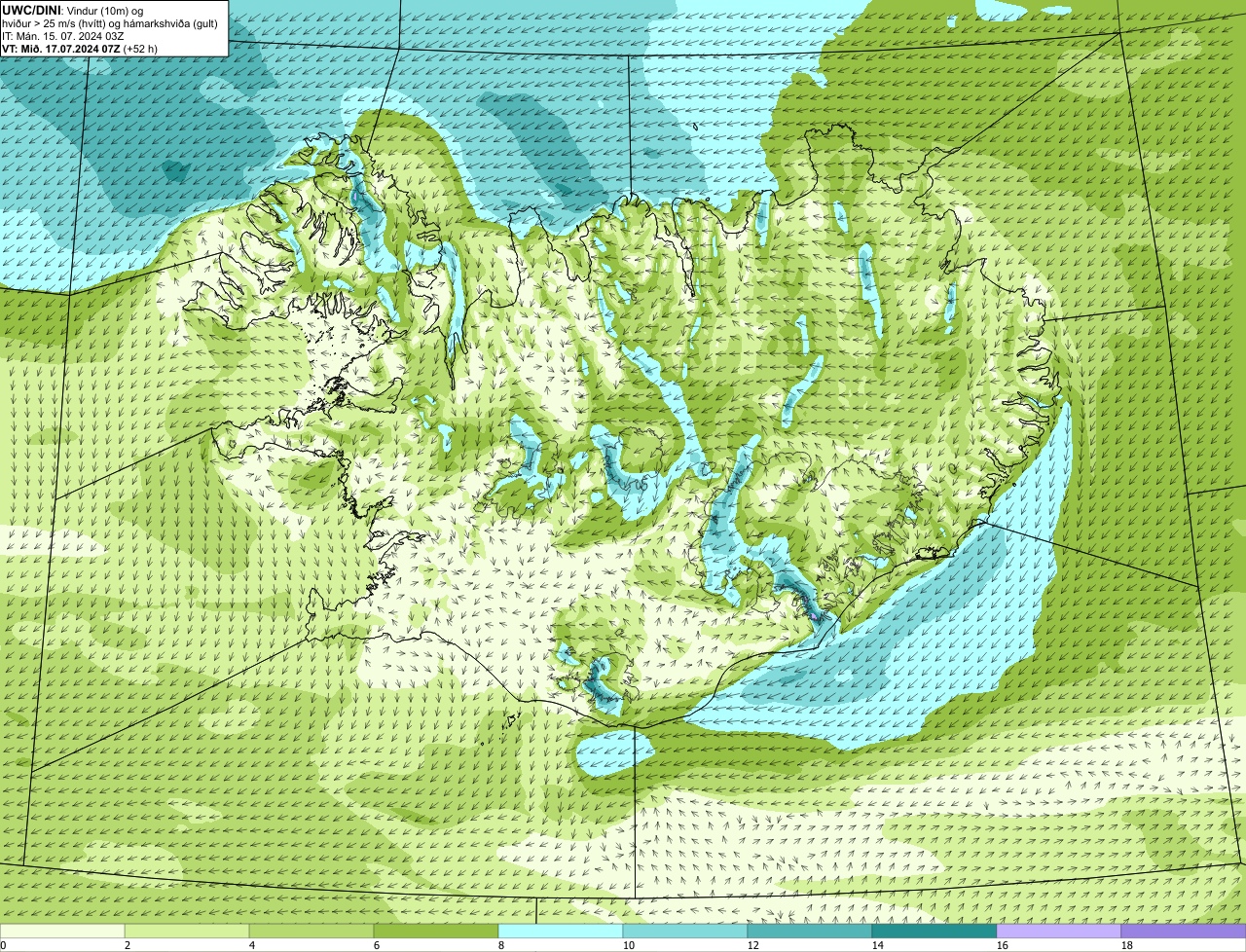The width and height of the screenshot is (1246, 952).
Task: Click the "IT: Mán. 15. 07. 2024 03Z" line
Action: [x=63, y=35]
